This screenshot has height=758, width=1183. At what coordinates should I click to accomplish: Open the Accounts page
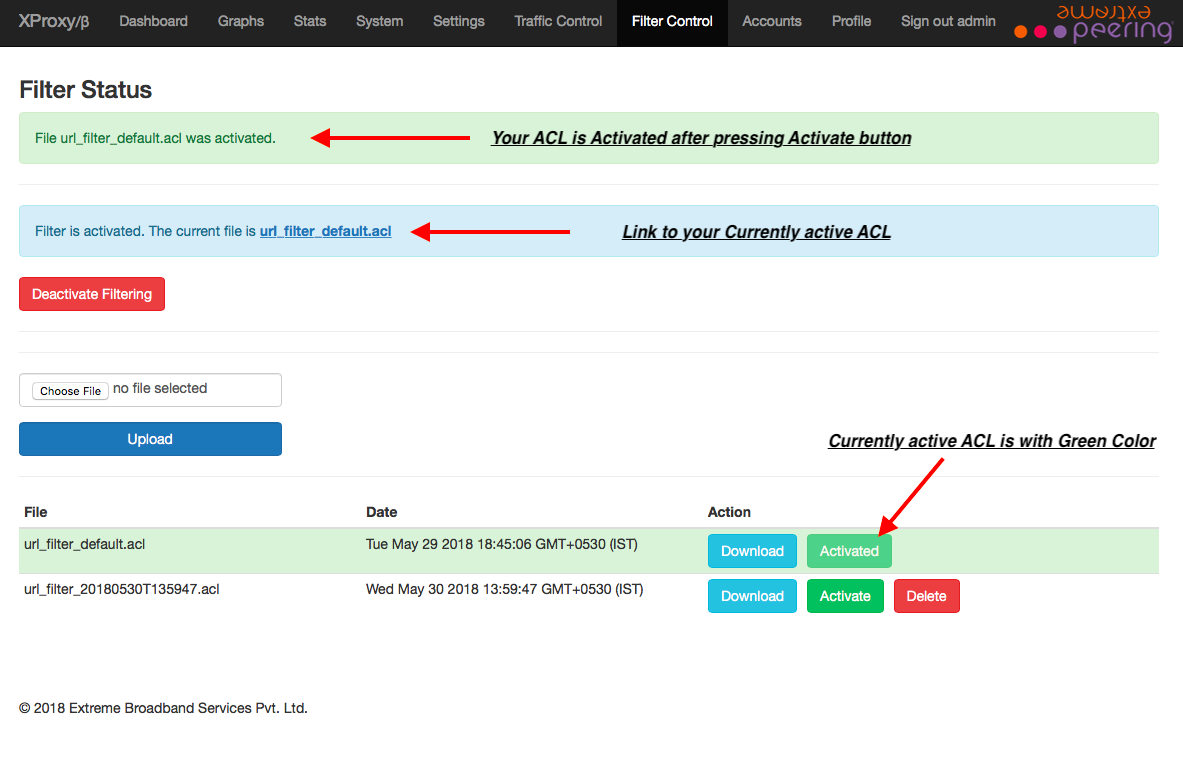coord(771,21)
